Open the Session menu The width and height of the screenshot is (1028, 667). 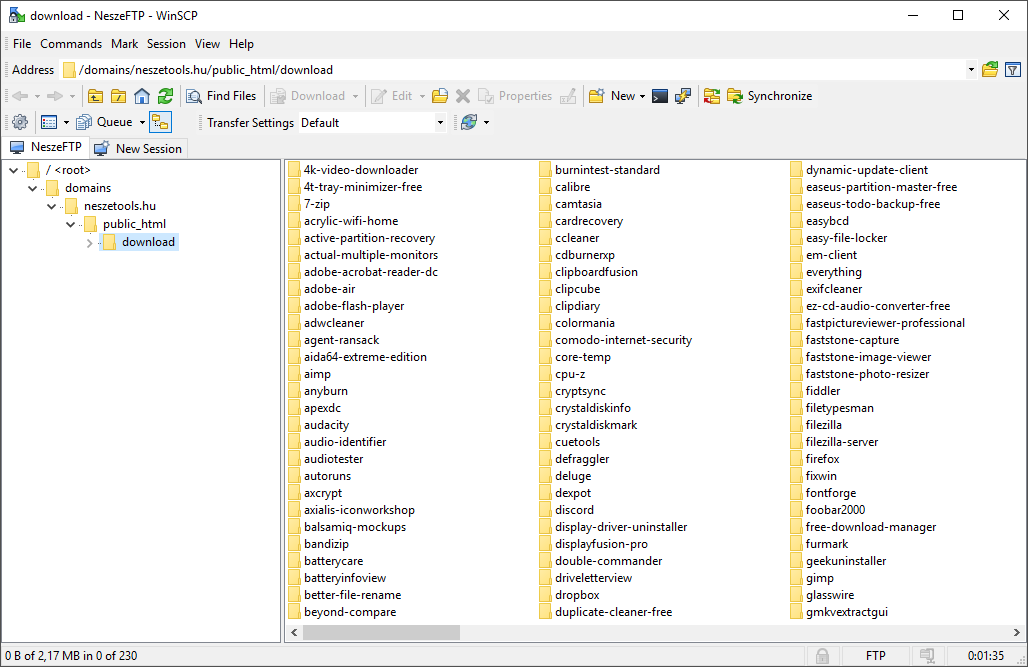166,44
